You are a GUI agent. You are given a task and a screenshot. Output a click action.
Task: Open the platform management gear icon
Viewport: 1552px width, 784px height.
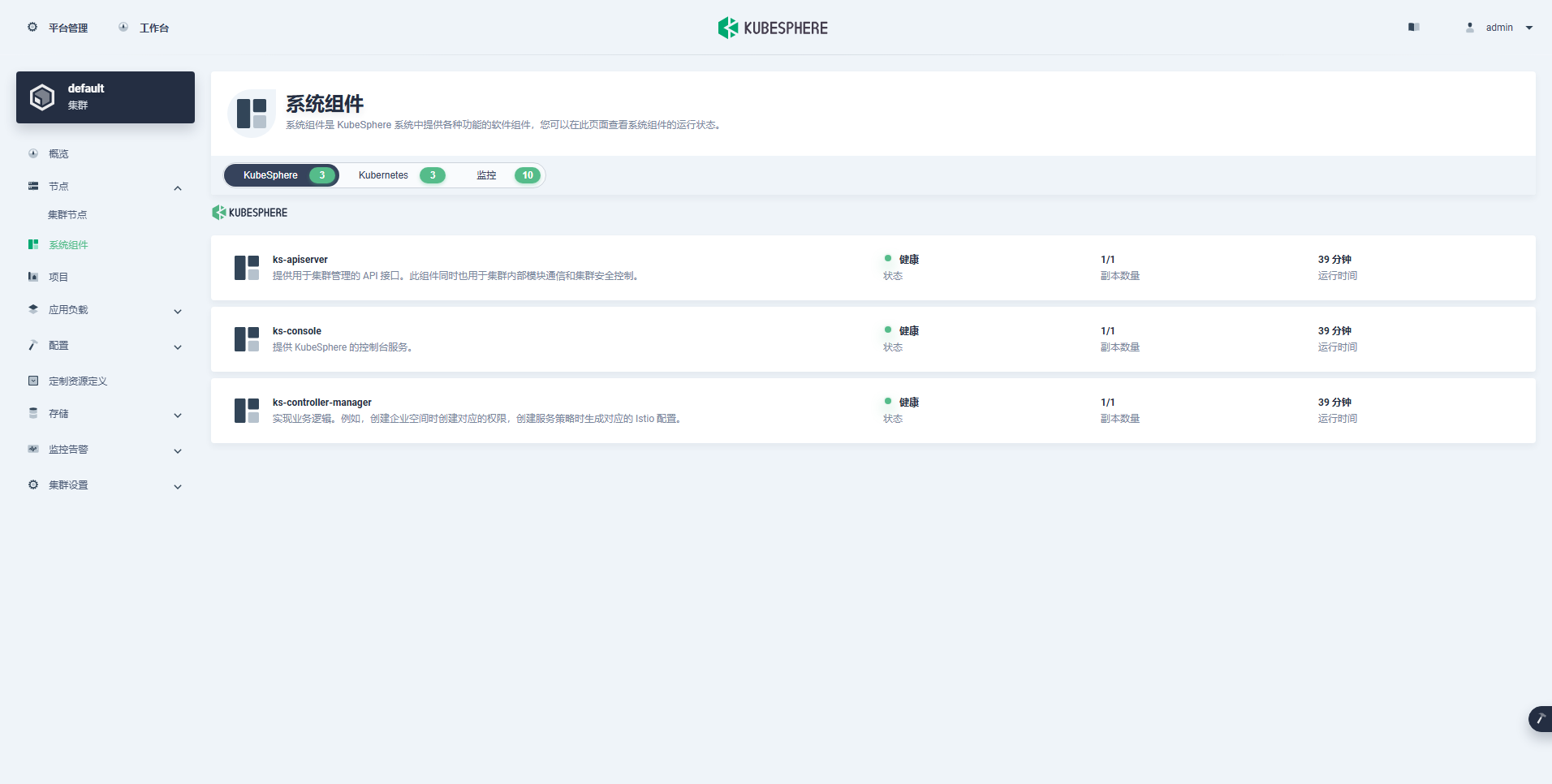coord(32,27)
